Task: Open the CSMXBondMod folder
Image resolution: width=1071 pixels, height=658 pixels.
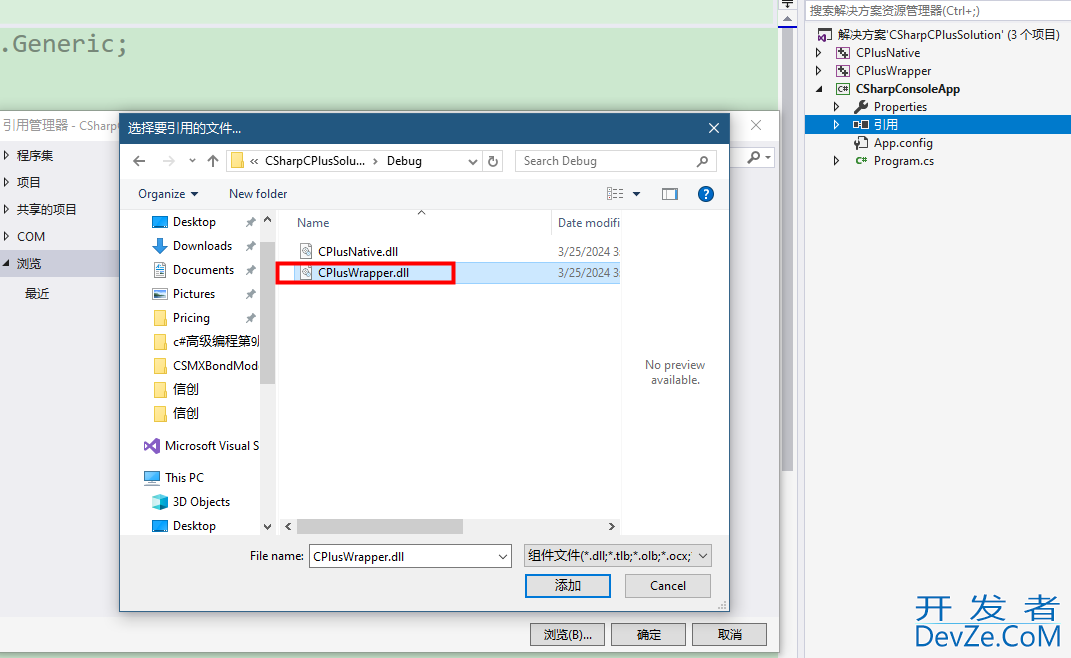Action: click(214, 366)
